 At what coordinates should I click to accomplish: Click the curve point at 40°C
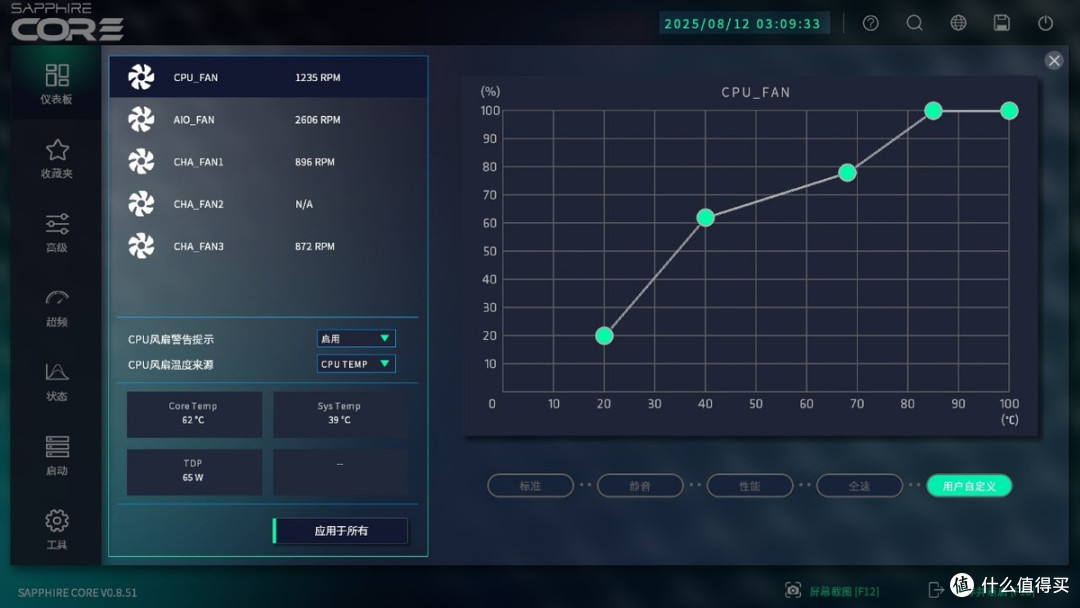(x=705, y=218)
